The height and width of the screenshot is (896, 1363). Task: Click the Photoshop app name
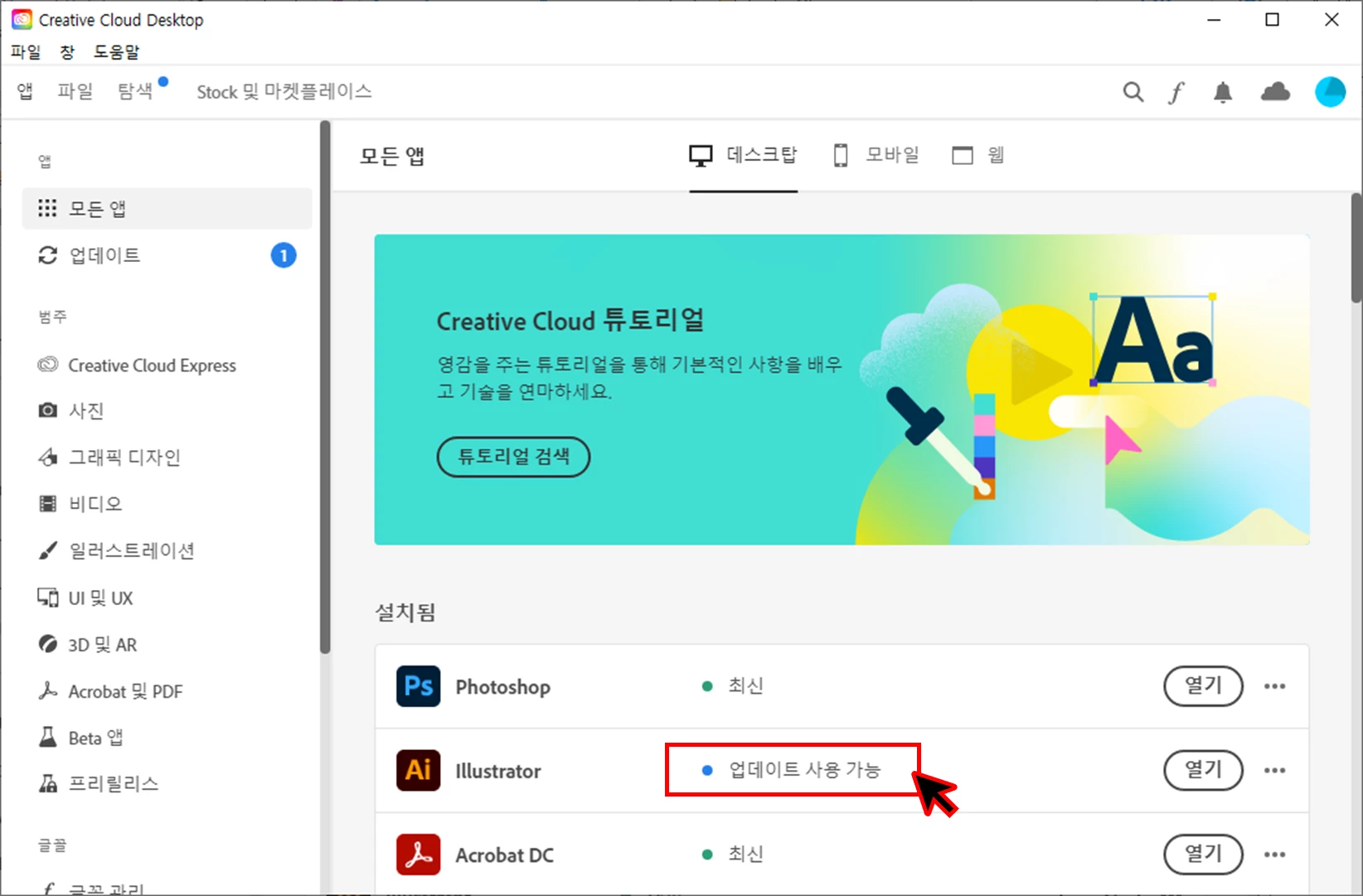coord(503,687)
